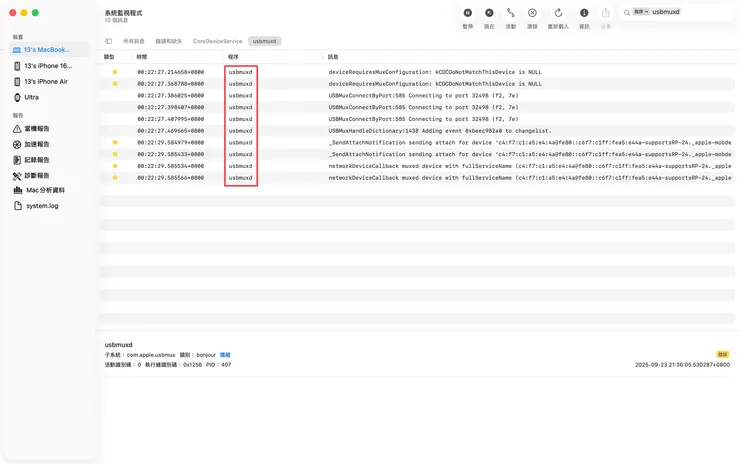Open 當機報告 crash reports
The height and width of the screenshot is (464, 740).
click(49, 128)
